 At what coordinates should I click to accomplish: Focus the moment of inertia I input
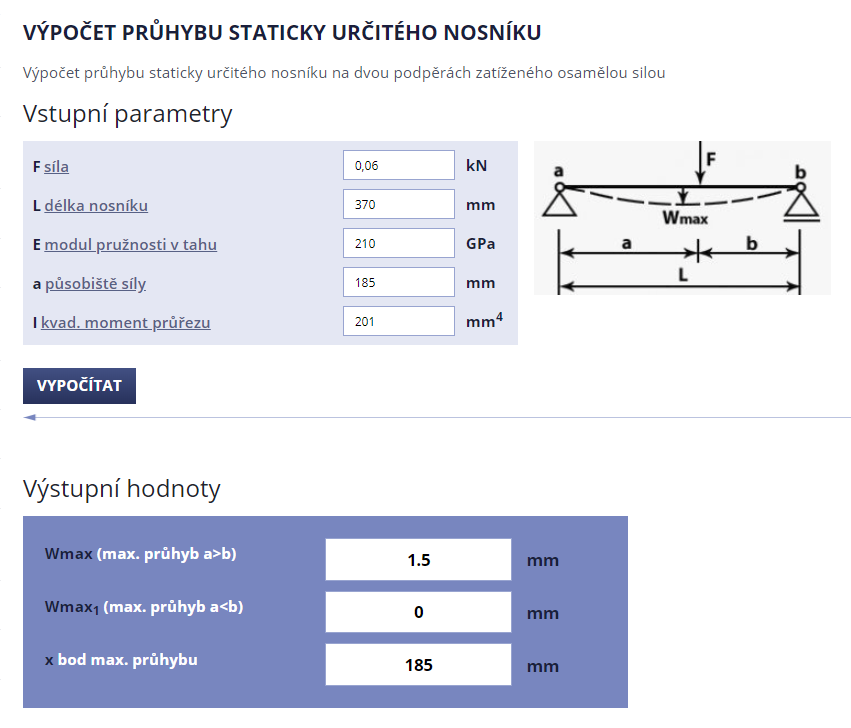[398, 321]
